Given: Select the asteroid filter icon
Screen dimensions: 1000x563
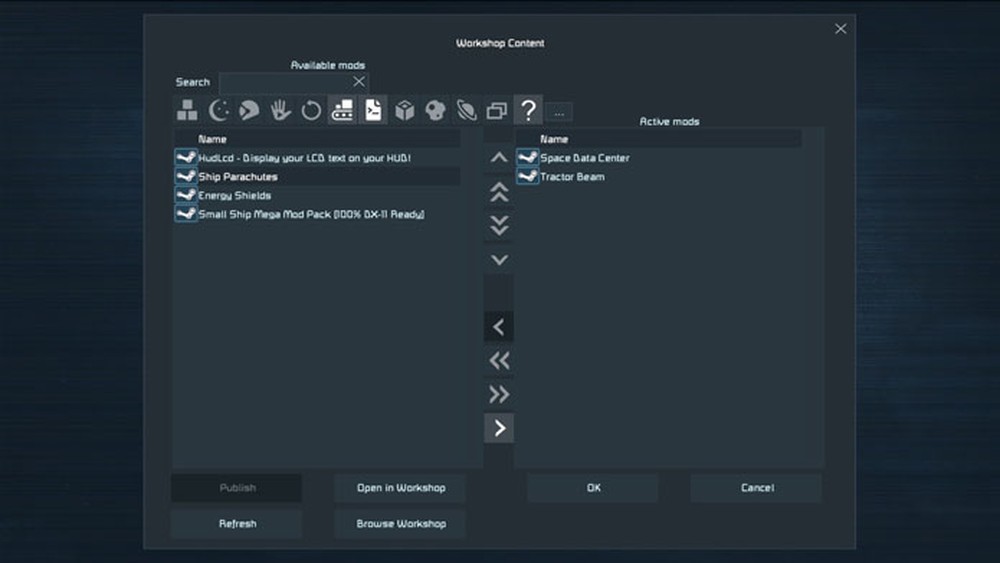Looking at the screenshot, I should click(x=436, y=110).
